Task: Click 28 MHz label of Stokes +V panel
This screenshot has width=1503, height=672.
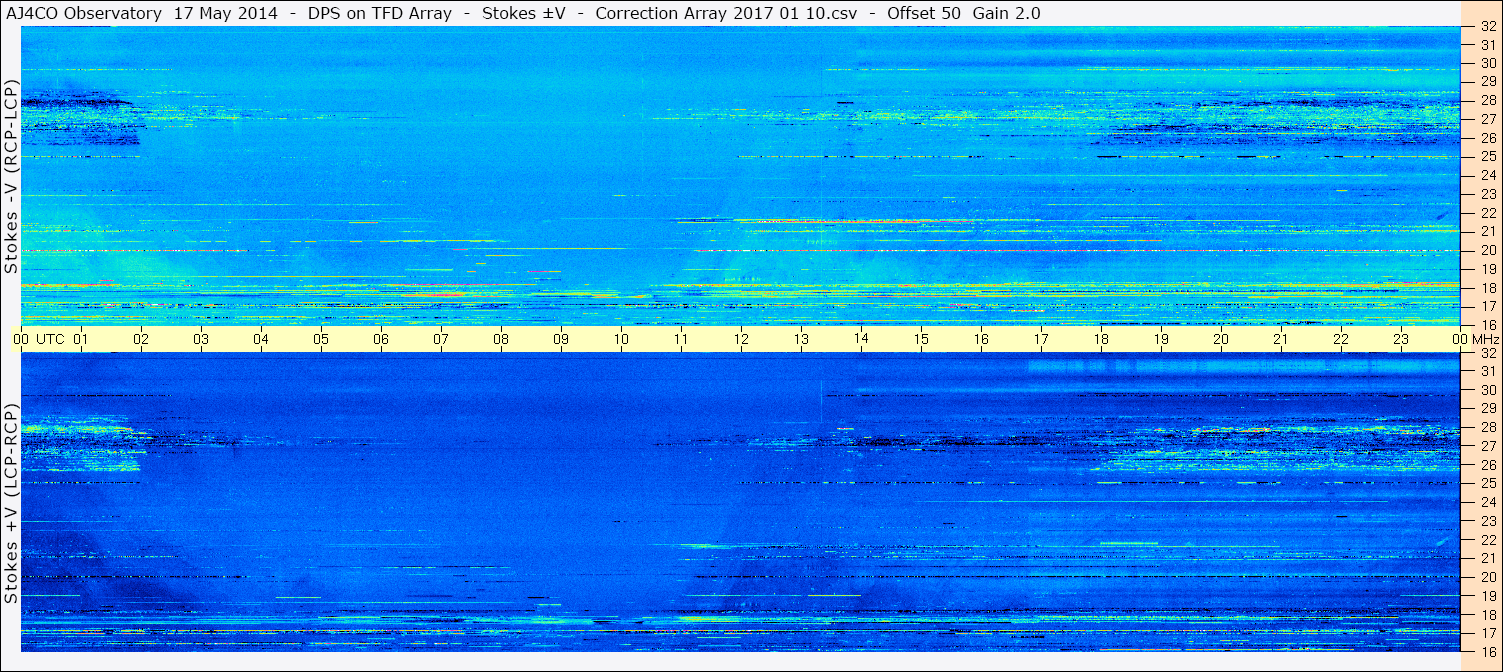Action: click(x=1487, y=427)
